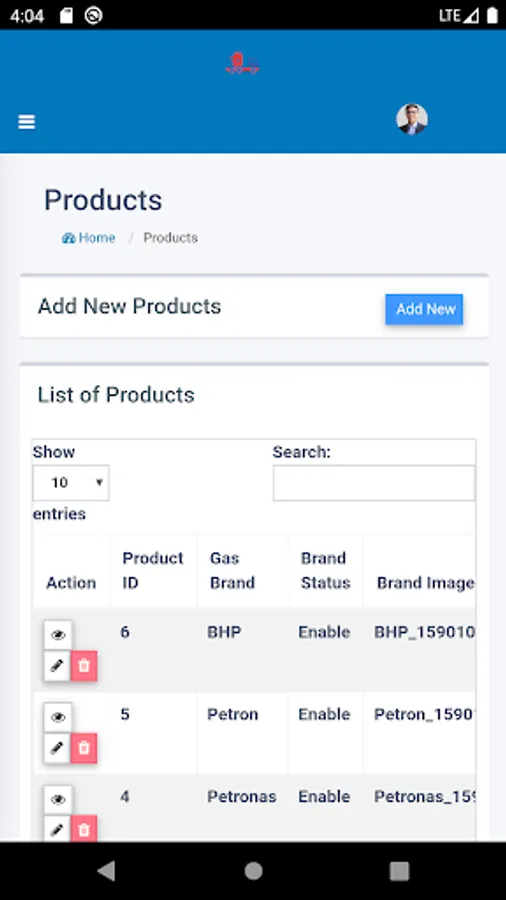Go to Home breadcrumb link
506x900 pixels.
[88, 238]
